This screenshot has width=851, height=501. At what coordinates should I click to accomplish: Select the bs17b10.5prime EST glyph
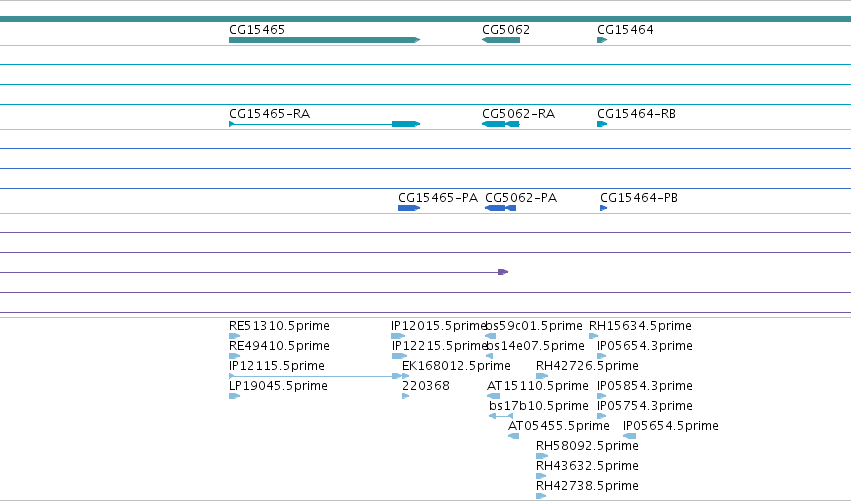click(501, 416)
